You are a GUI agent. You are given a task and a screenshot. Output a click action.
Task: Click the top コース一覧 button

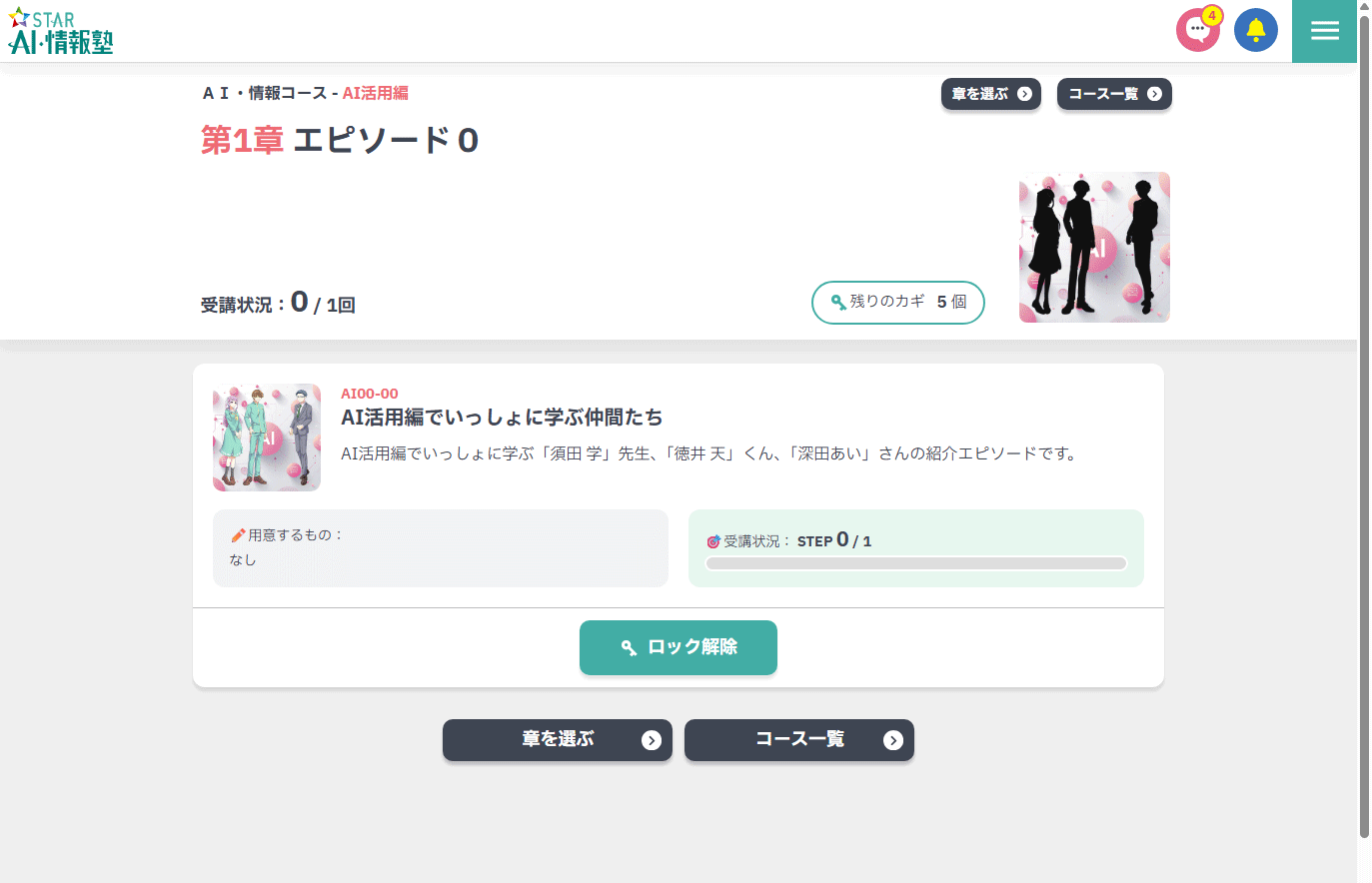[x=1114, y=94]
